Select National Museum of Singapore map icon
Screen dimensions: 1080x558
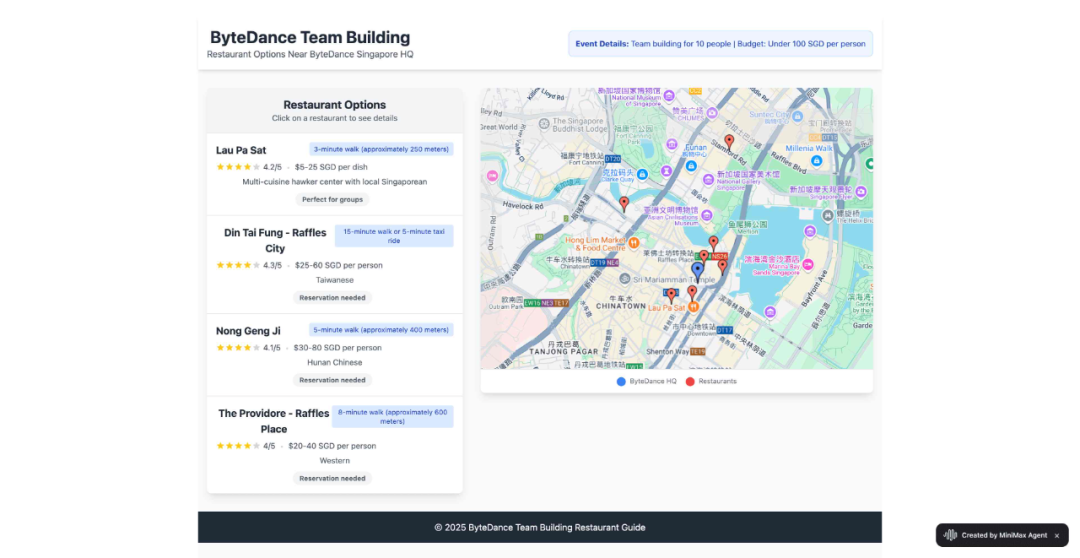tap(669, 96)
